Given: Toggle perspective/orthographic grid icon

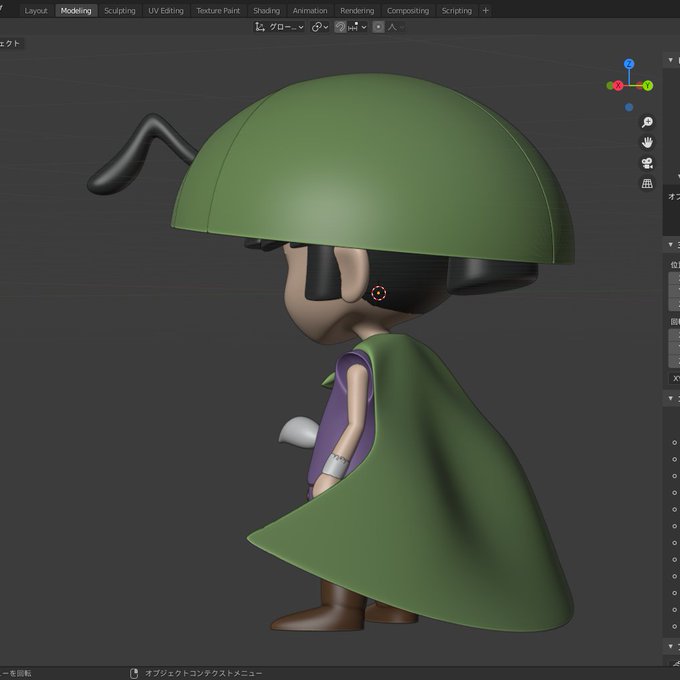Looking at the screenshot, I should [x=647, y=183].
